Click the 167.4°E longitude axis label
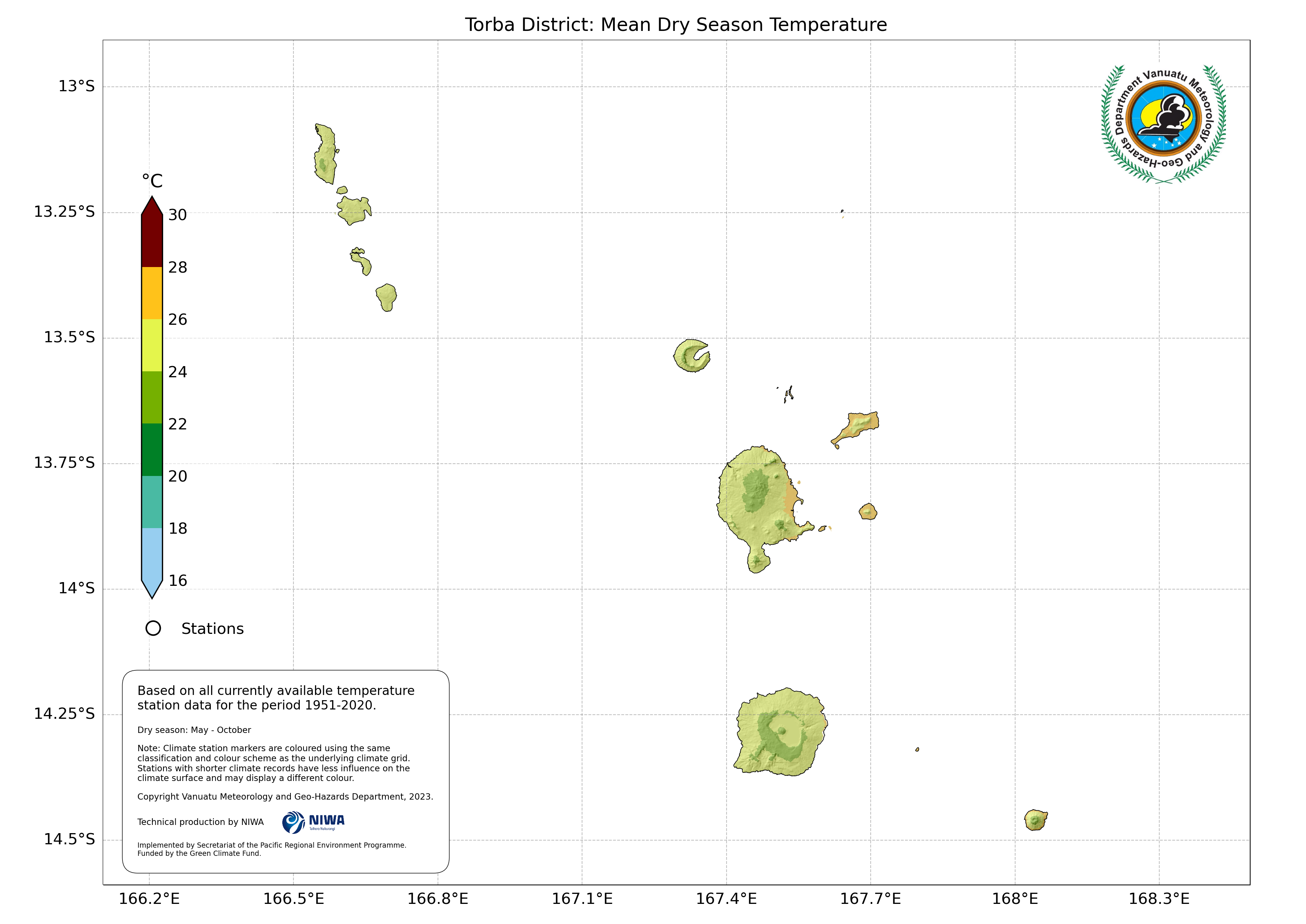 [727, 899]
